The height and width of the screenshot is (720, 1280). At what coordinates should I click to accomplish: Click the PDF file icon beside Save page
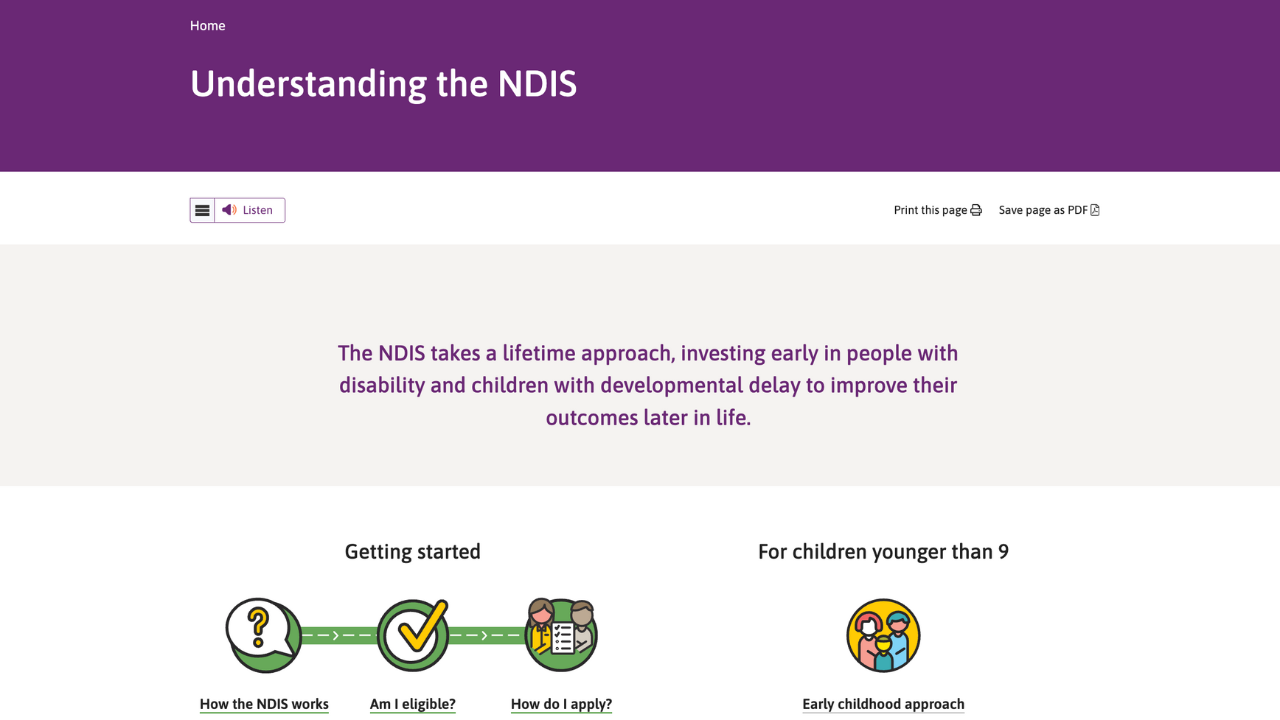[1095, 209]
